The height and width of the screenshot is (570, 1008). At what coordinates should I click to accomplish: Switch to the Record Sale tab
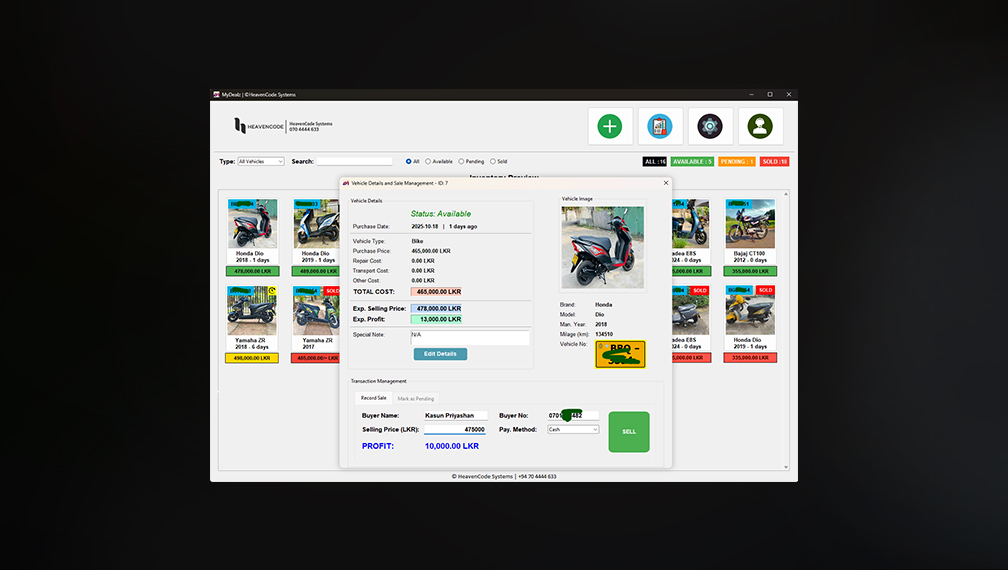click(374, 398)
